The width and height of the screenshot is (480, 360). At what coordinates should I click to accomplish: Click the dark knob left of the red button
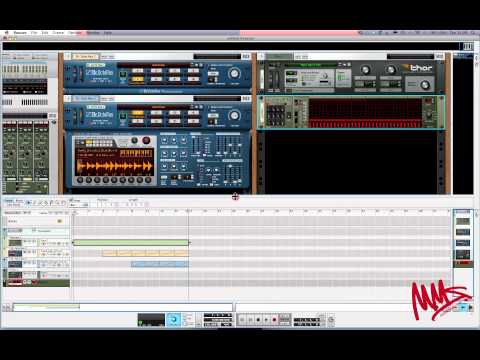click(134, 141)
